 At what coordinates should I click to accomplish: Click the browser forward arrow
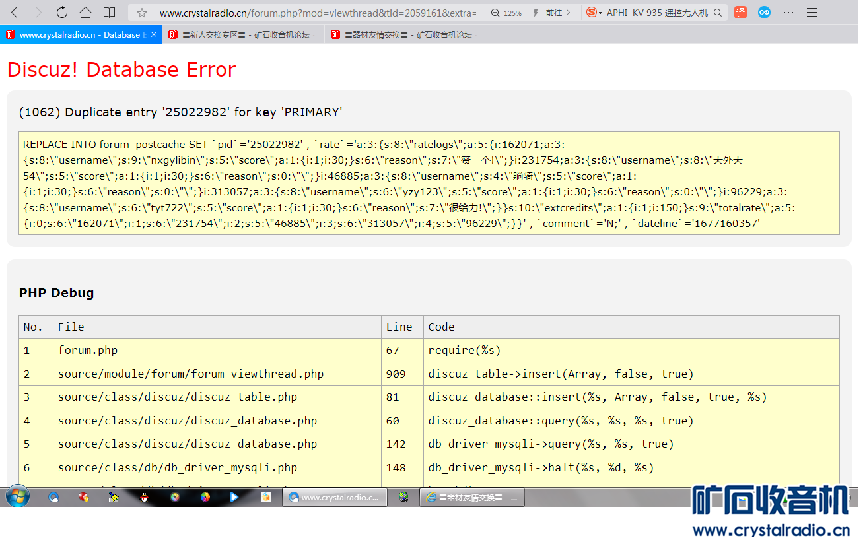click(38, 13)
